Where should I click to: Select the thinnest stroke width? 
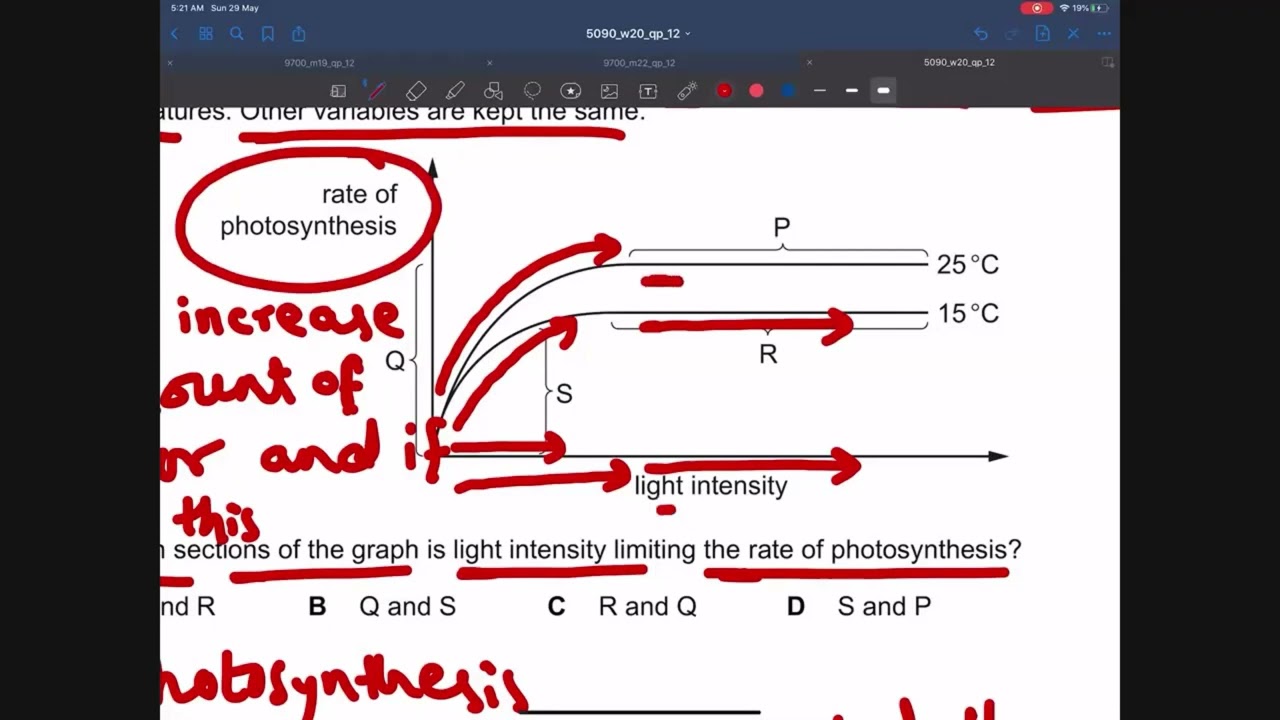point(820,91)
